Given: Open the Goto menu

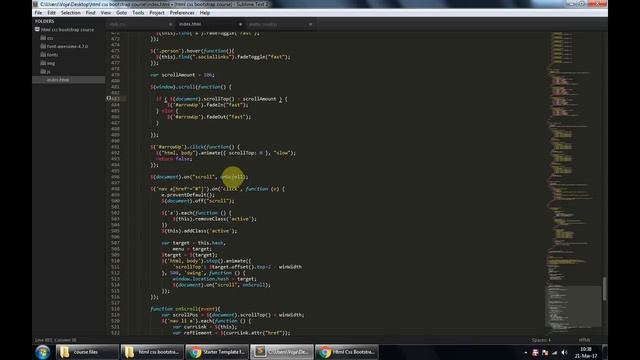Looking at the screenshot, I should 121,13.
